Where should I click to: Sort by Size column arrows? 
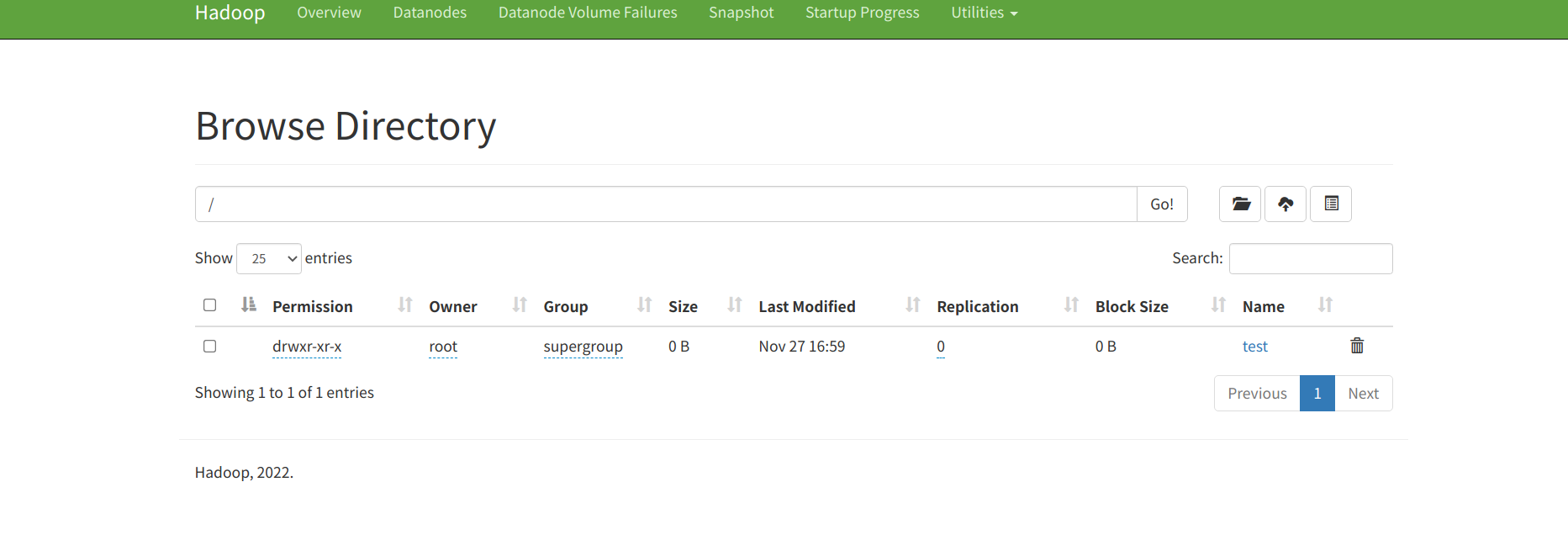pyautogui.click(x=734, y=305)
